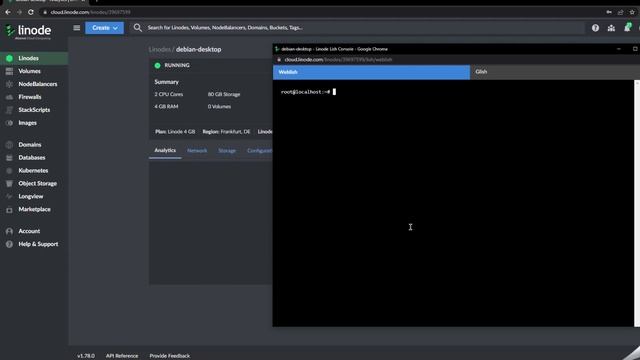Click the browser reload icon
This screenshot has height=360, width=640.
(31, 12)
